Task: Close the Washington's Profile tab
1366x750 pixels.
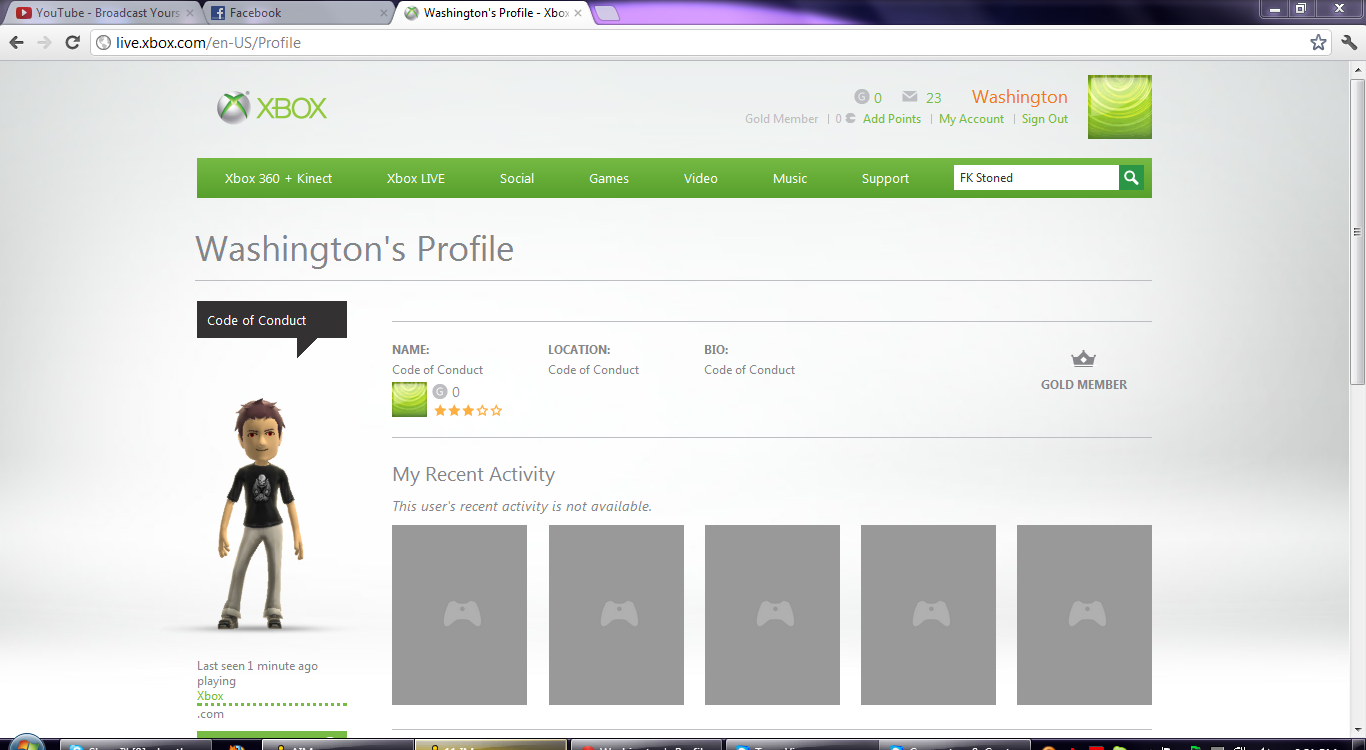Action: (578, 13)
